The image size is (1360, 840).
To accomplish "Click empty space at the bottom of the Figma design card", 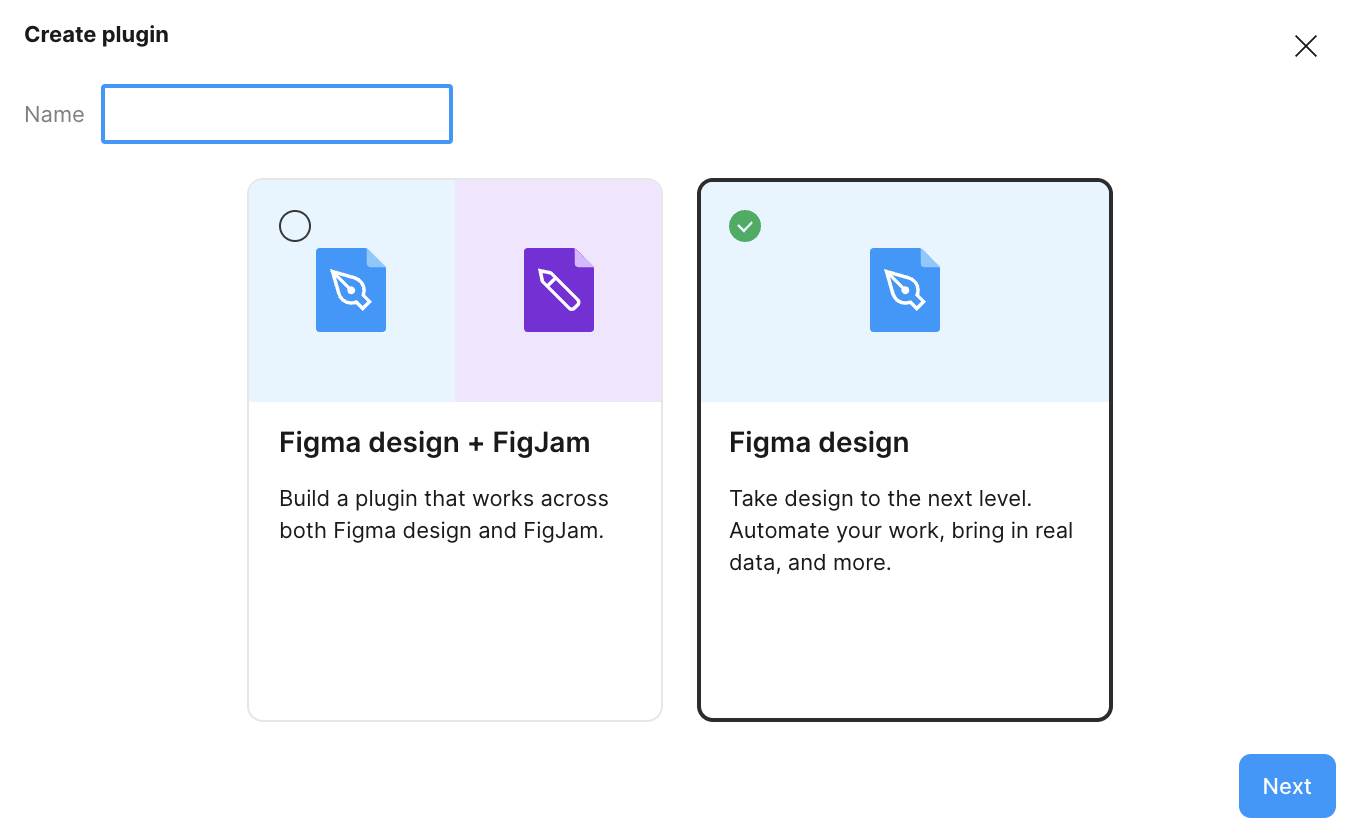I will pyautogui.click(x=905, y=650).
